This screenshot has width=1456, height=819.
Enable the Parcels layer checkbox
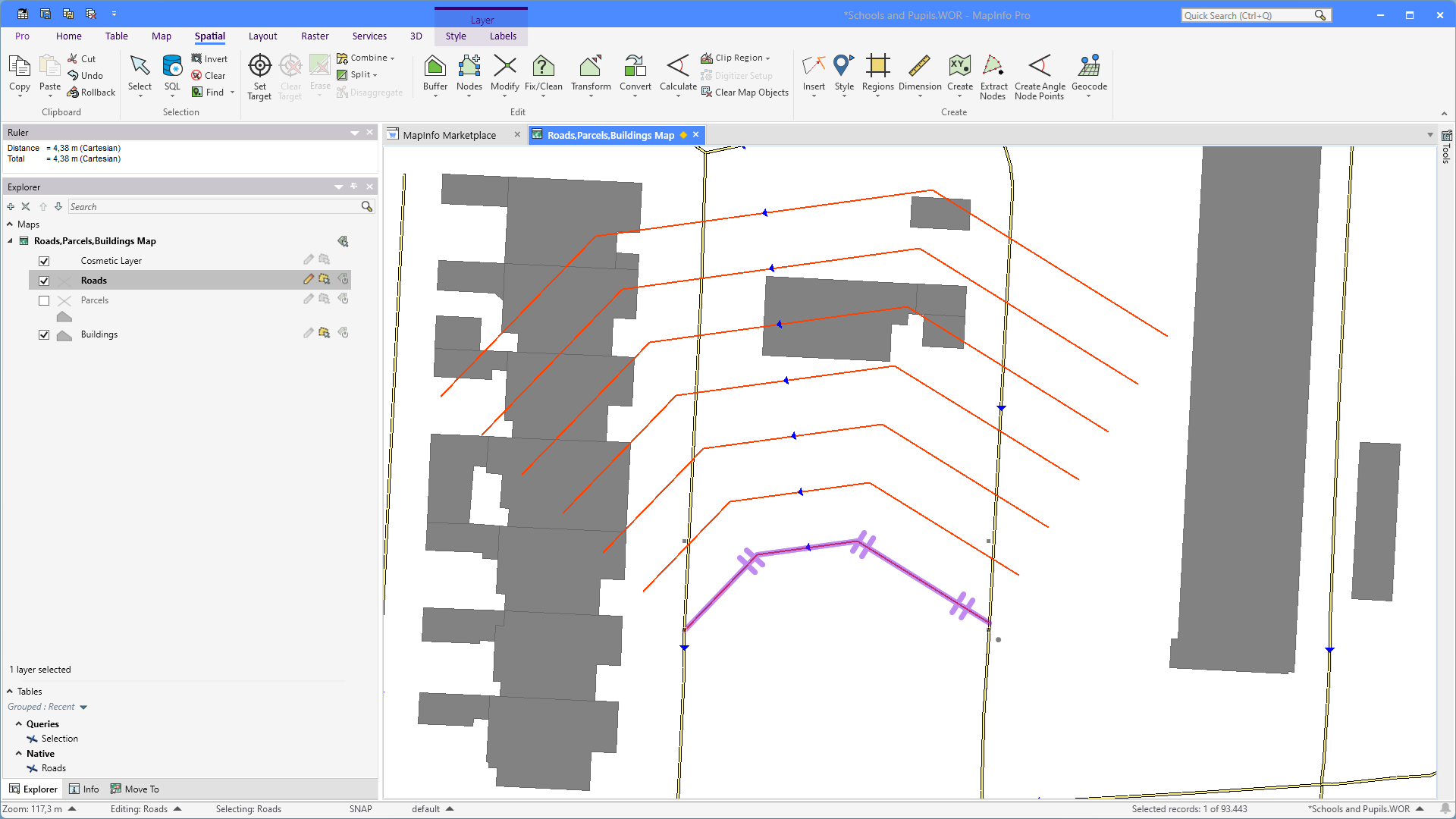(44, 300)
